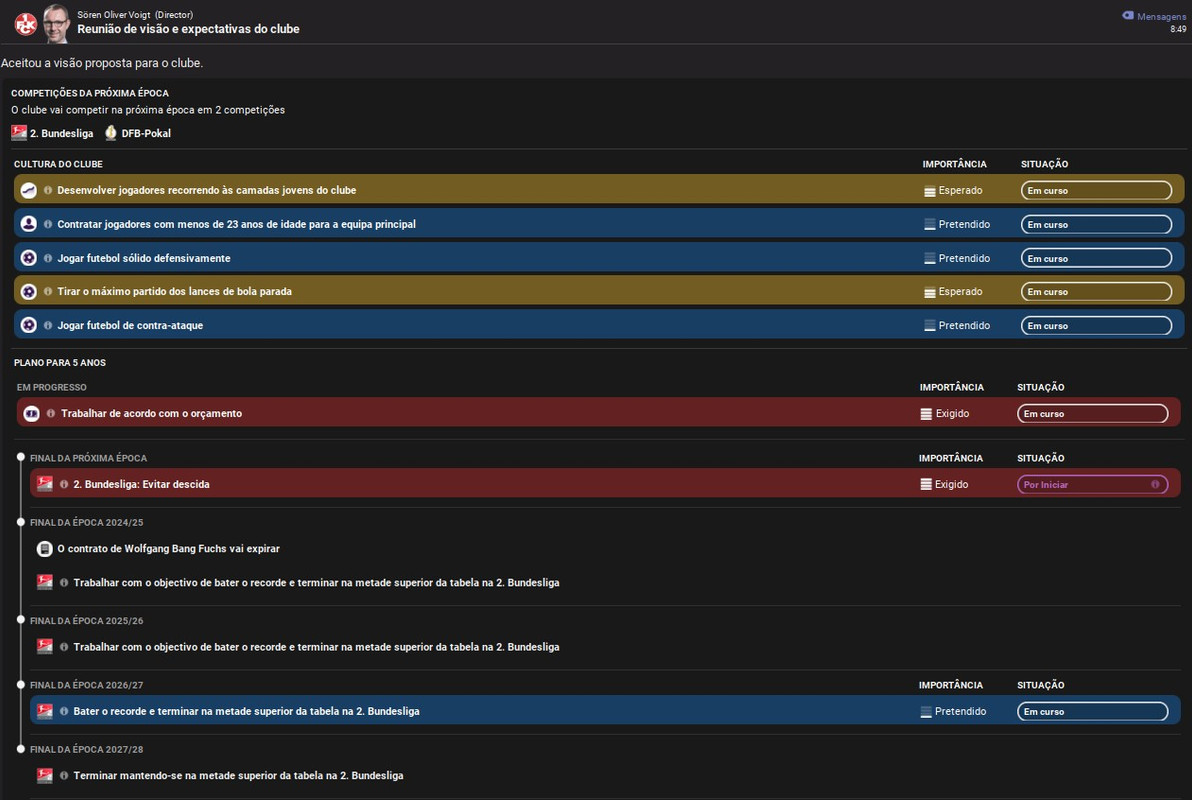Image resolution: width=1192 pixels, height=800 pixels.
Task: Open 'O contrato de Wolfgang Bang Fuchs vai expirar'
Action: click(x=169, y=548)
